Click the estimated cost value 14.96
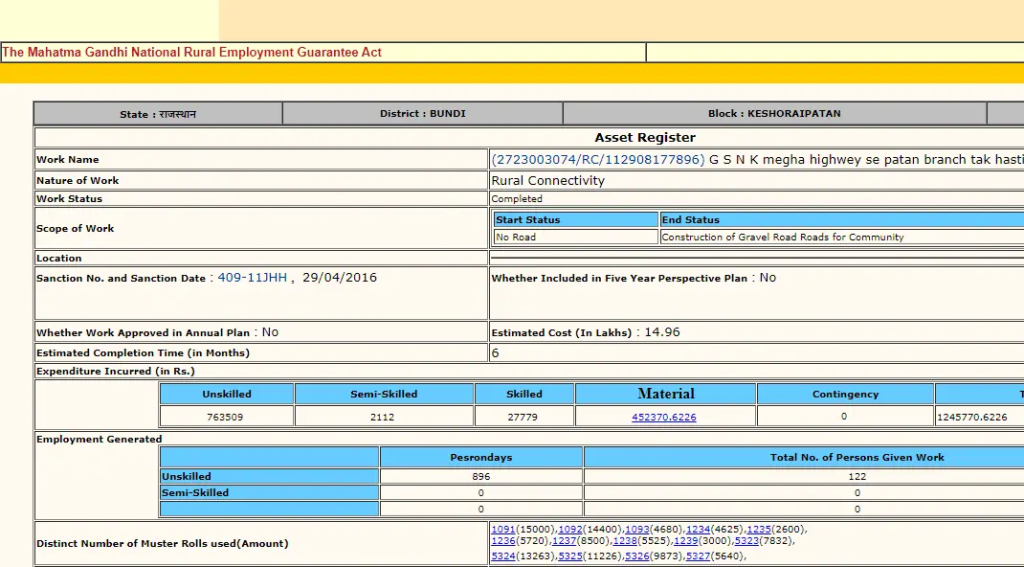This screenshot has width=1024, height=567. tap(662, 332)
